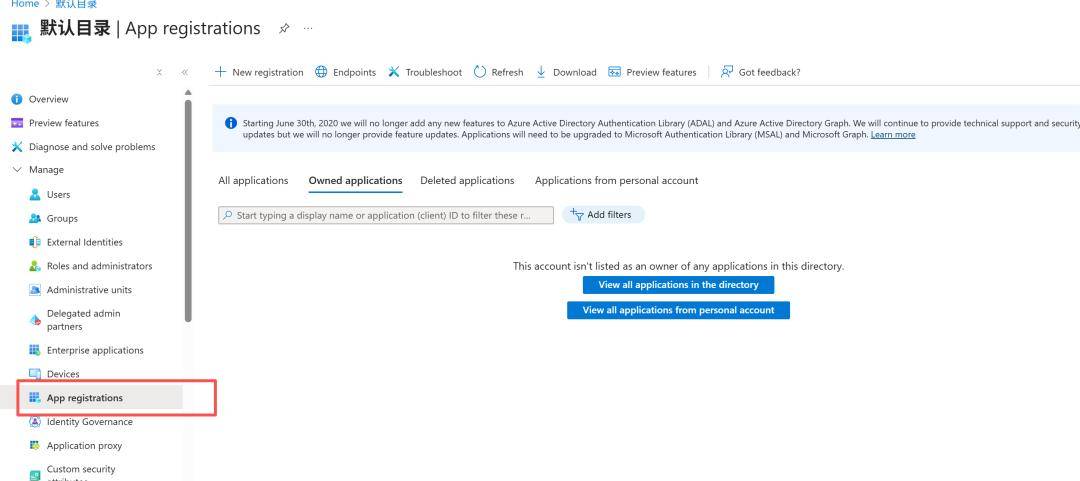
Task: Click Add filters button
Action: (603, 215)
